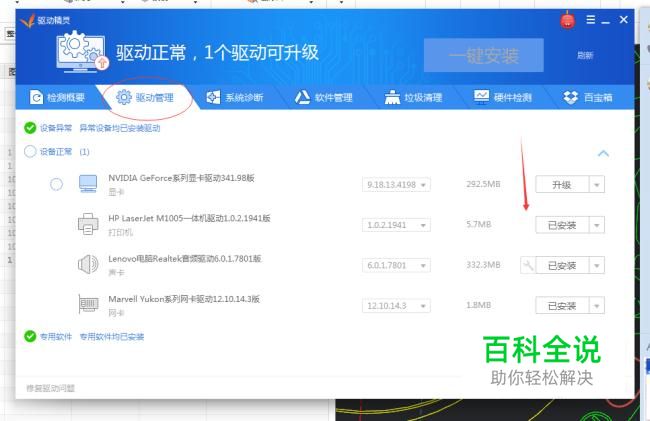Open the 垃圾清理 tab
Screen dimensions: 650x421
pyautogui.click(x=413, y=98)
